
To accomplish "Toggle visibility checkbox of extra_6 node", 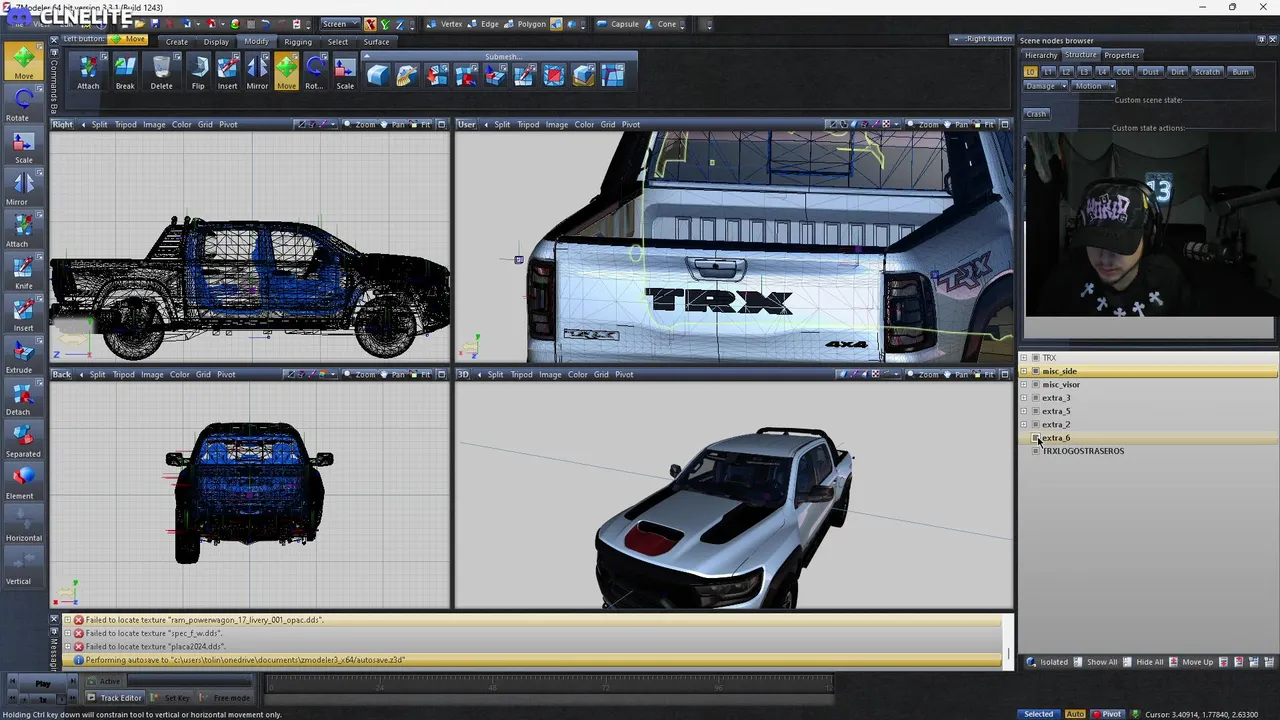I will pyautogui.click(x=1035, y=438).
